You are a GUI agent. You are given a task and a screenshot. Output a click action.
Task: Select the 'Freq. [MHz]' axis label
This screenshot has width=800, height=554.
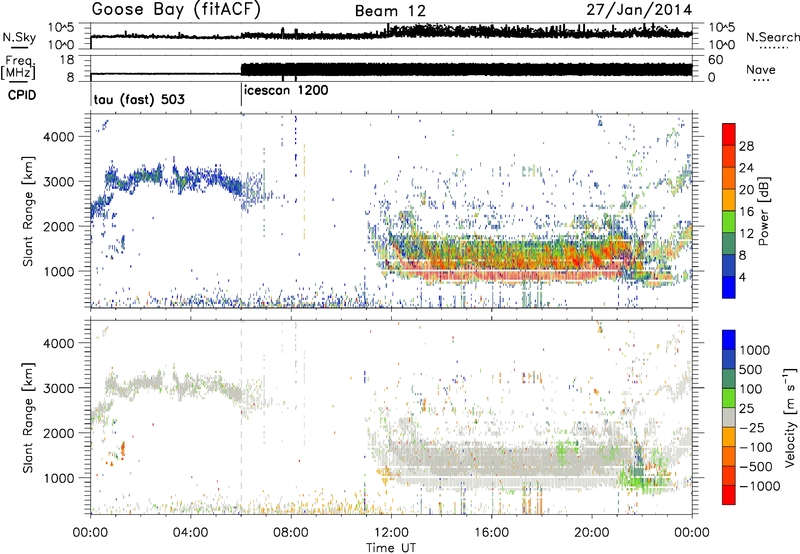click(19, 67)
